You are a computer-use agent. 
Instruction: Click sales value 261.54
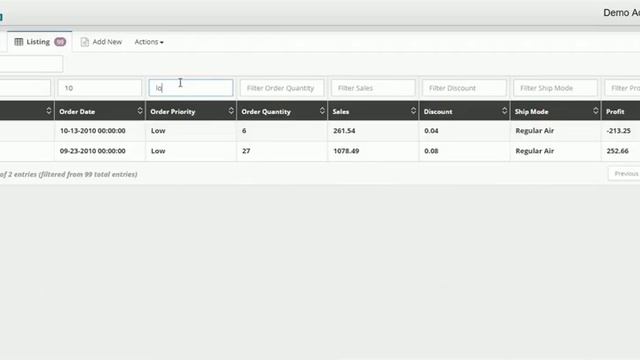click(x=344, y=131)
